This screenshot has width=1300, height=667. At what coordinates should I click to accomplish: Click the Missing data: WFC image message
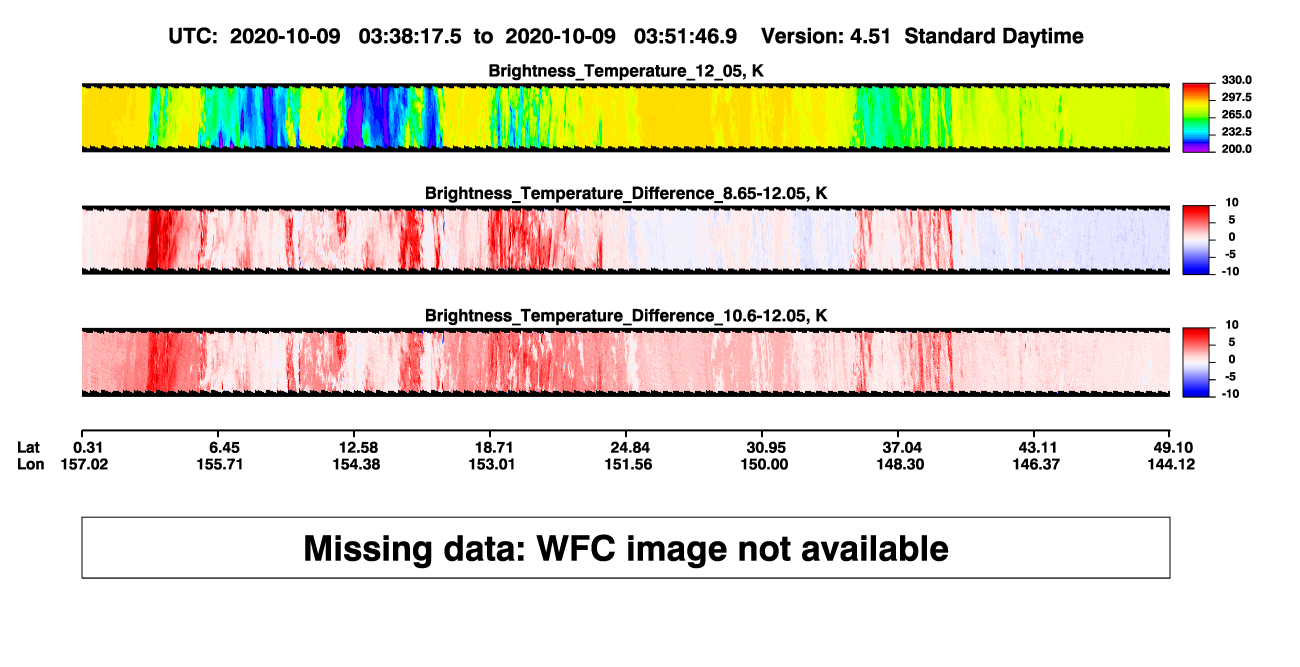click(626, 548)
